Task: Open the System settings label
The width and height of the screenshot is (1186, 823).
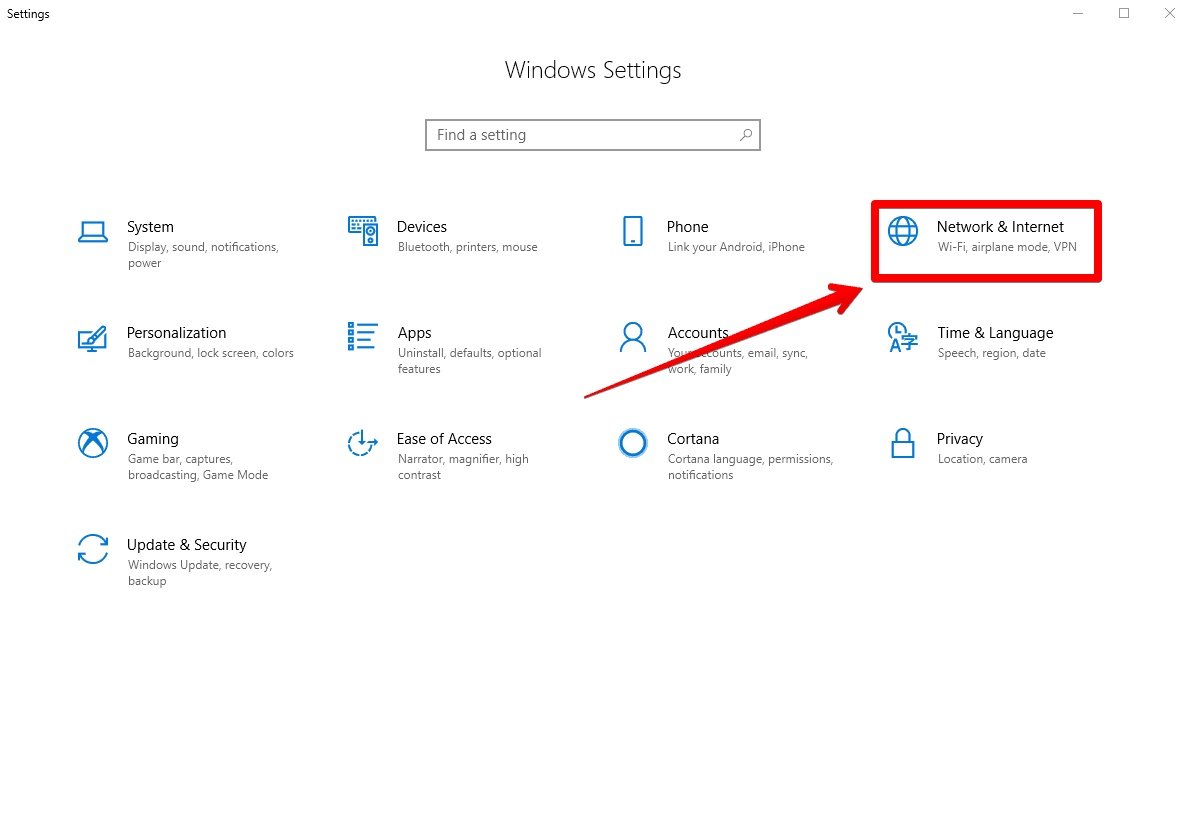Action: point(150,227)
